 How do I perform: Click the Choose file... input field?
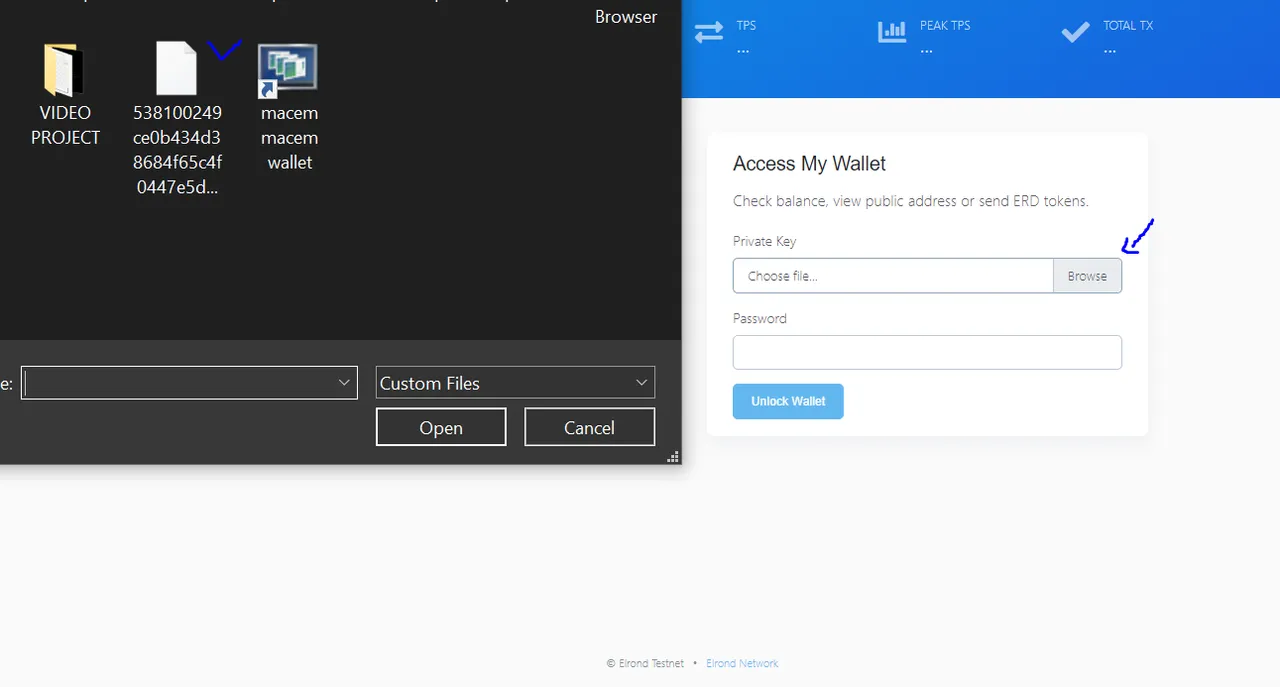tap(893, 276)
